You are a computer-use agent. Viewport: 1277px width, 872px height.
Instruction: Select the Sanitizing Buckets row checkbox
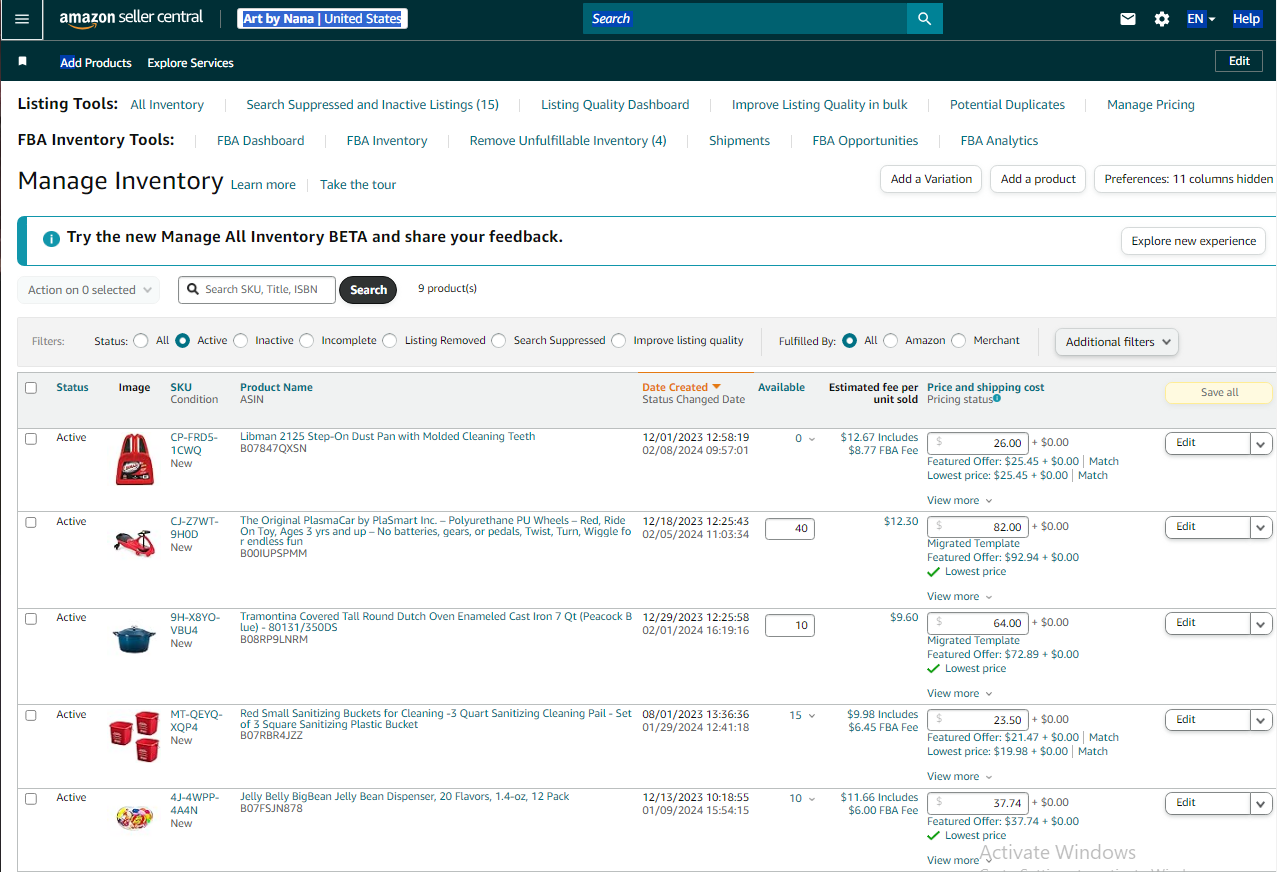31,715
